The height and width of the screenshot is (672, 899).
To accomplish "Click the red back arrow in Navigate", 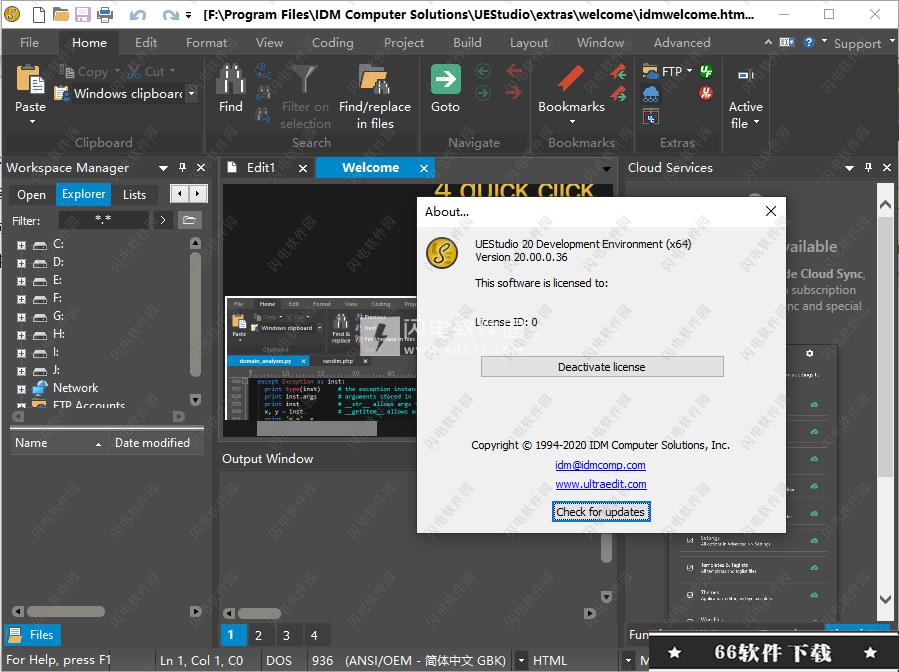I will pos(514,71).
